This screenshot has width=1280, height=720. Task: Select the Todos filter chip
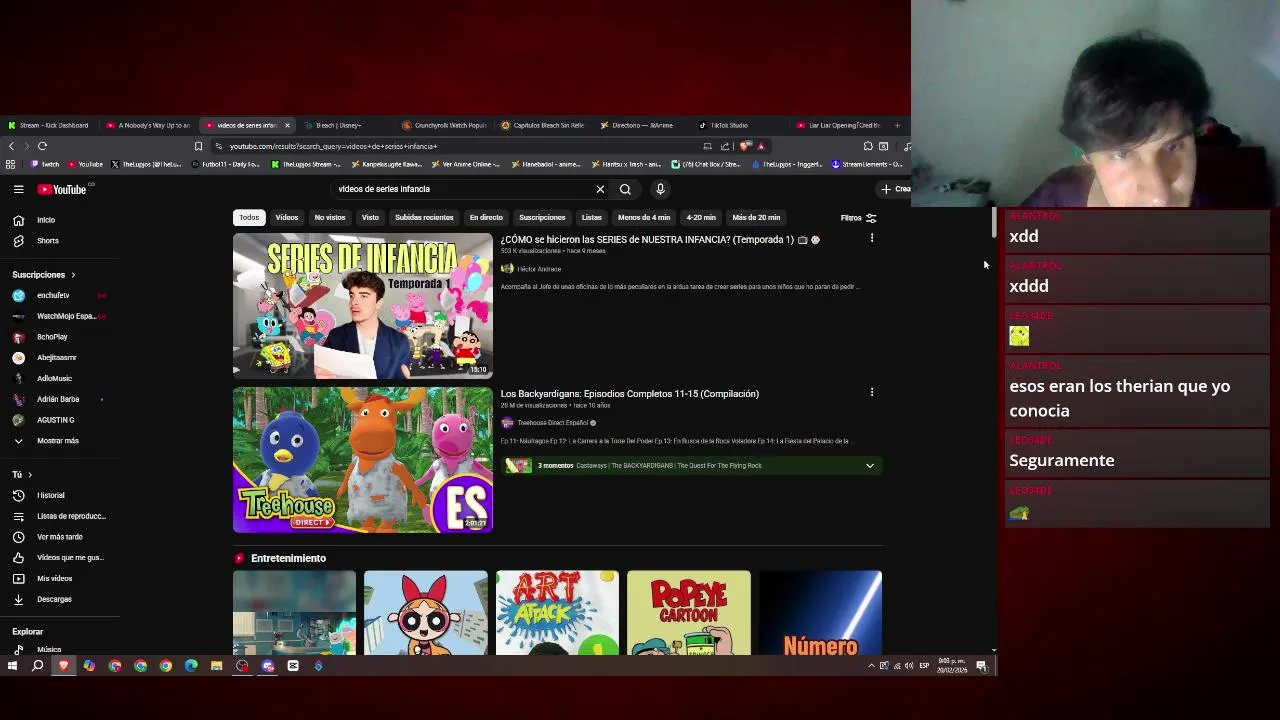click(249, 218)
